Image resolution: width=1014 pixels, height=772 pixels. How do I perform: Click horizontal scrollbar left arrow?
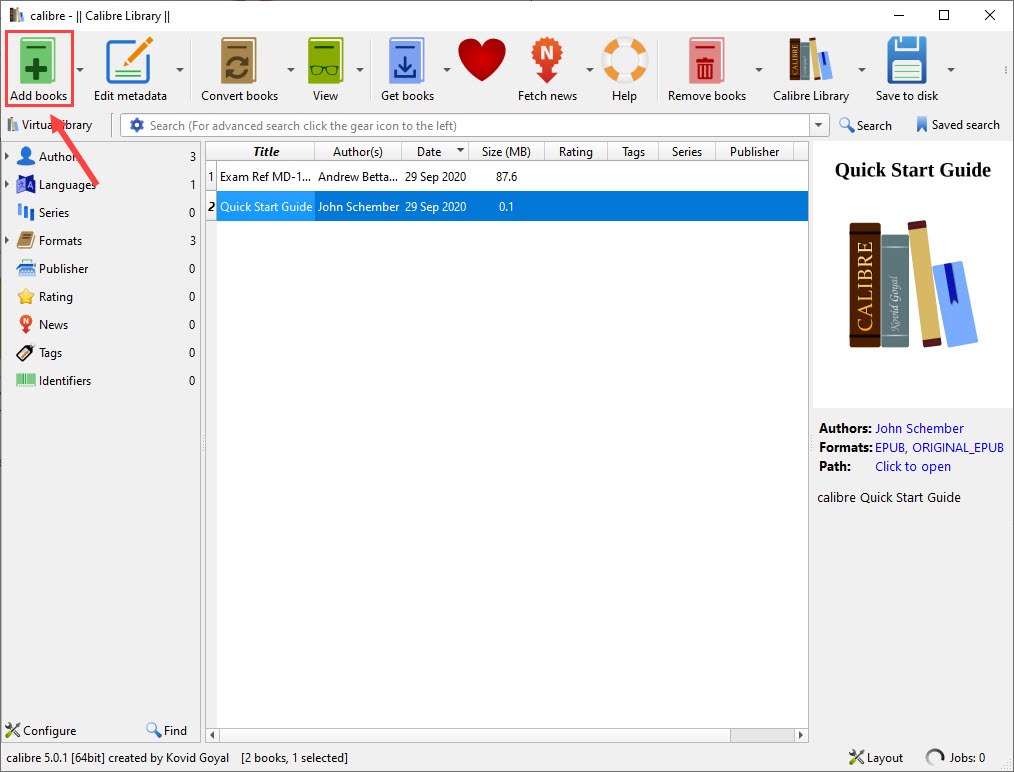212,735
